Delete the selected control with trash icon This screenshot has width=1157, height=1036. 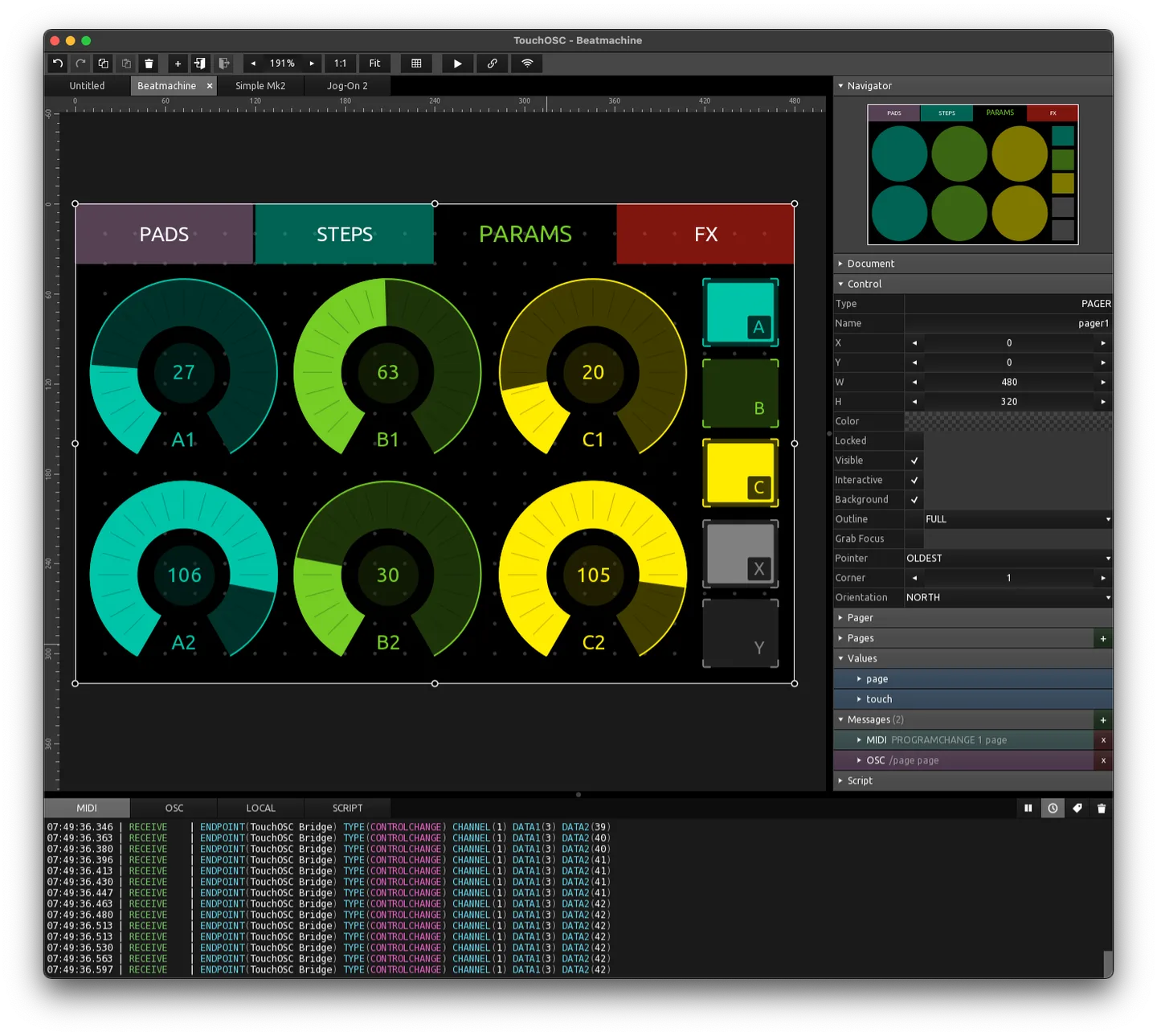[x=149, y=63]
